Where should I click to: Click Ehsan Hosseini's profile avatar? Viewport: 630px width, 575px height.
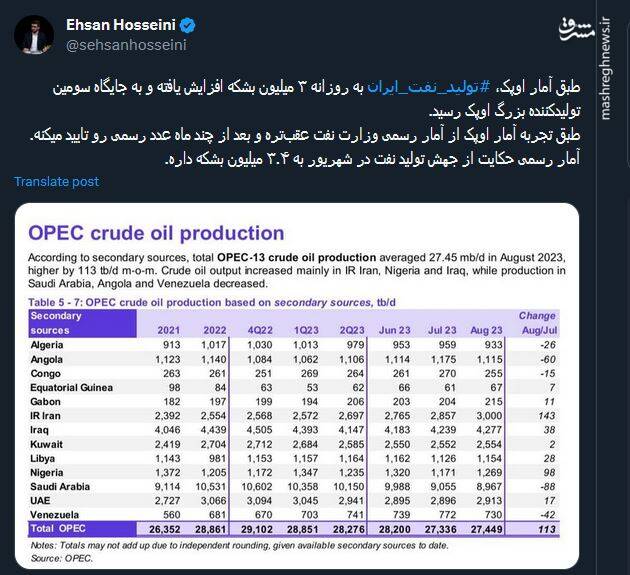[33, 34]
